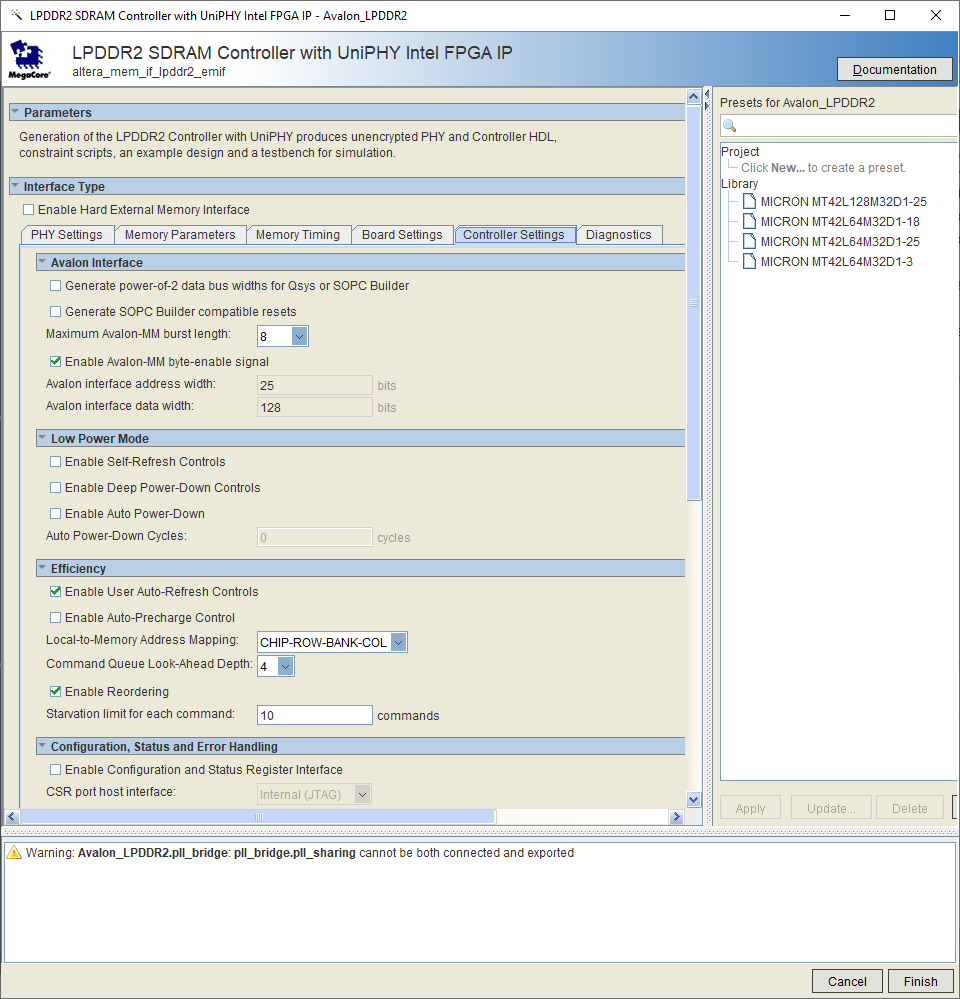Collapse the Low Power Mode section
Viewport: 960px width, 999px height.
(x=42, y=438)
